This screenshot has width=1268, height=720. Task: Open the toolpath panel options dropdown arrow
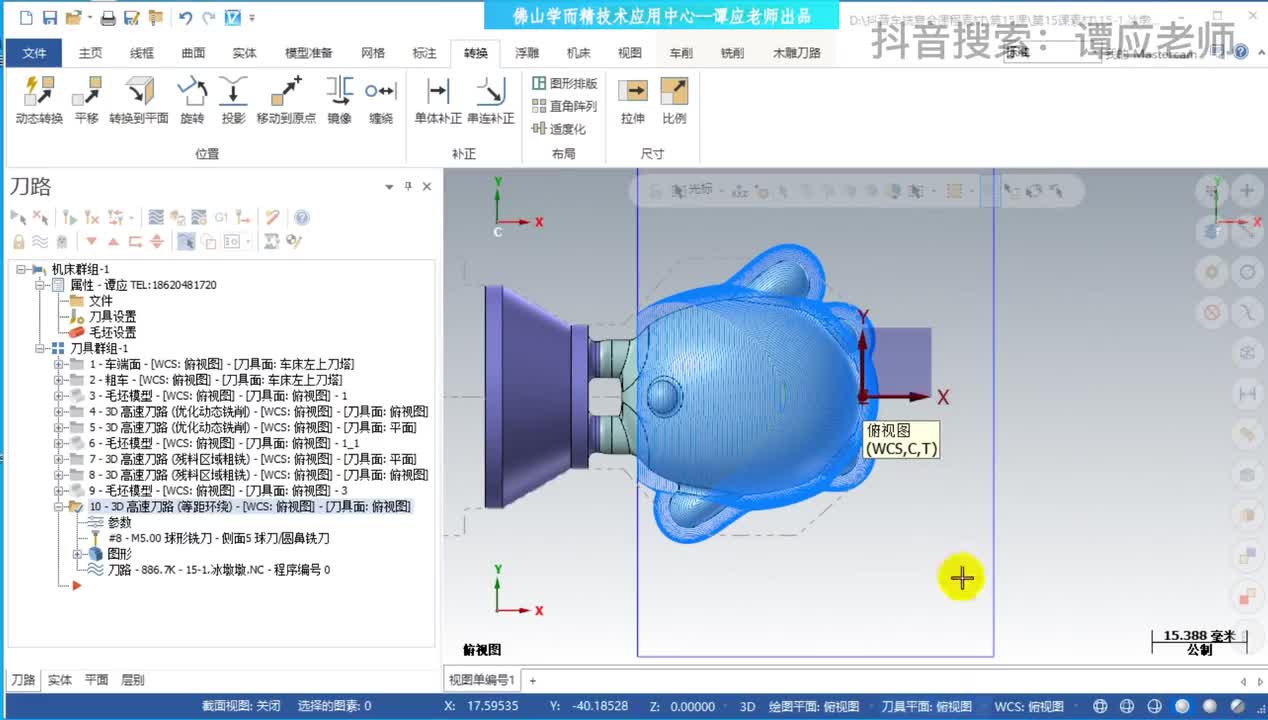tap(389, 187)
